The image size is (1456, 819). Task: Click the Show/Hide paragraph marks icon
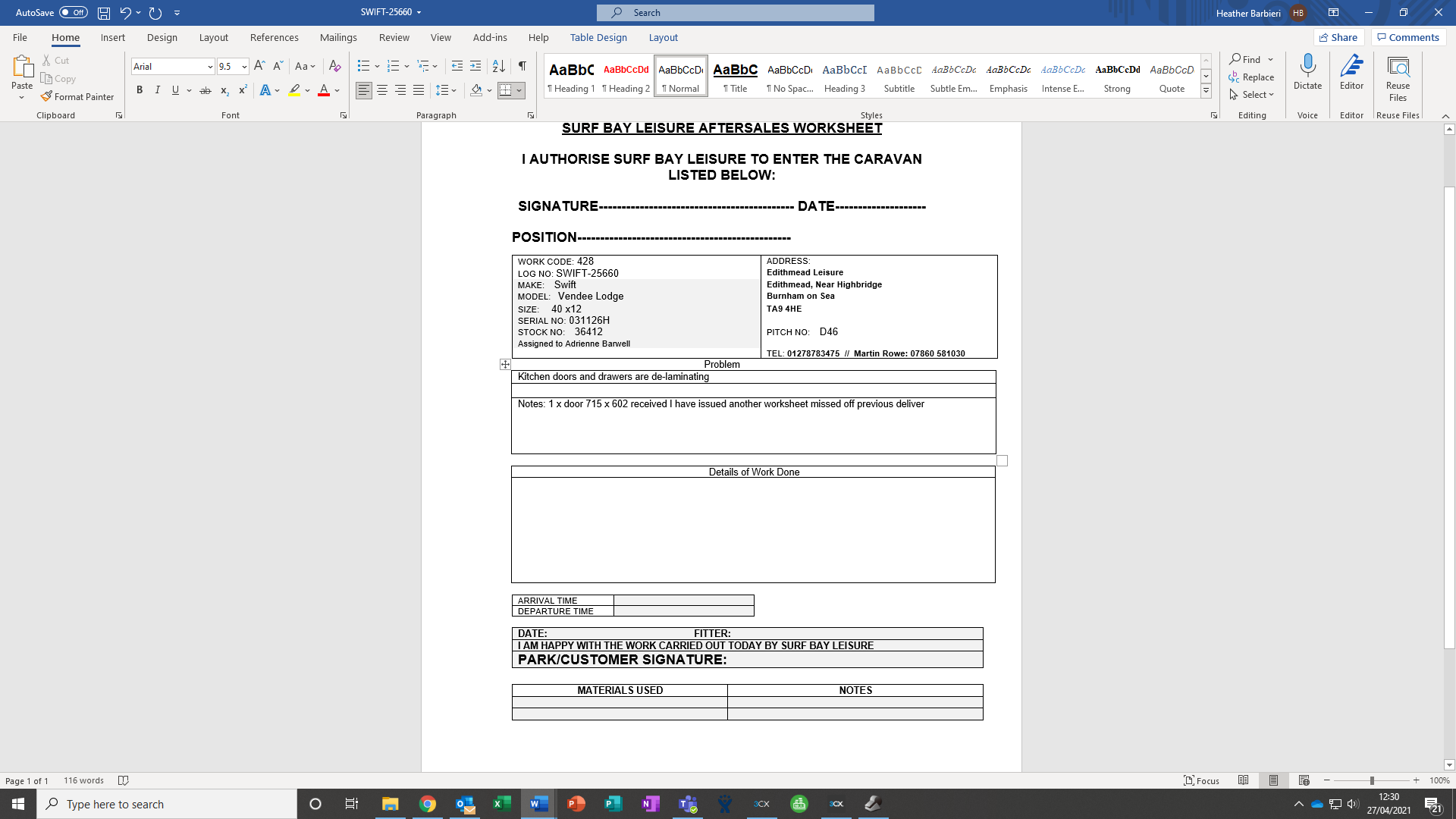tap(522, 66)
